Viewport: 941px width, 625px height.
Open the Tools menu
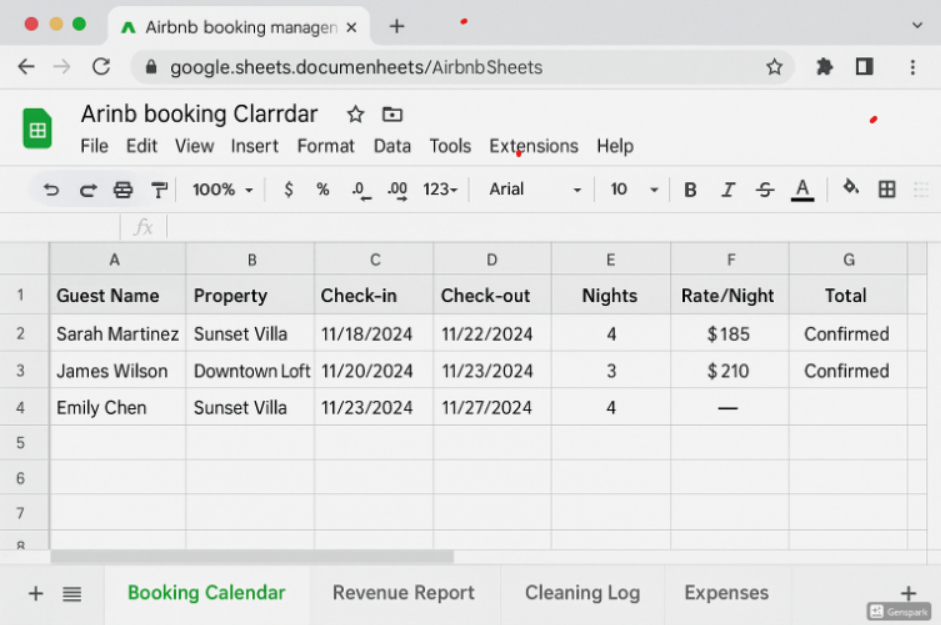[x=450, y=146]
